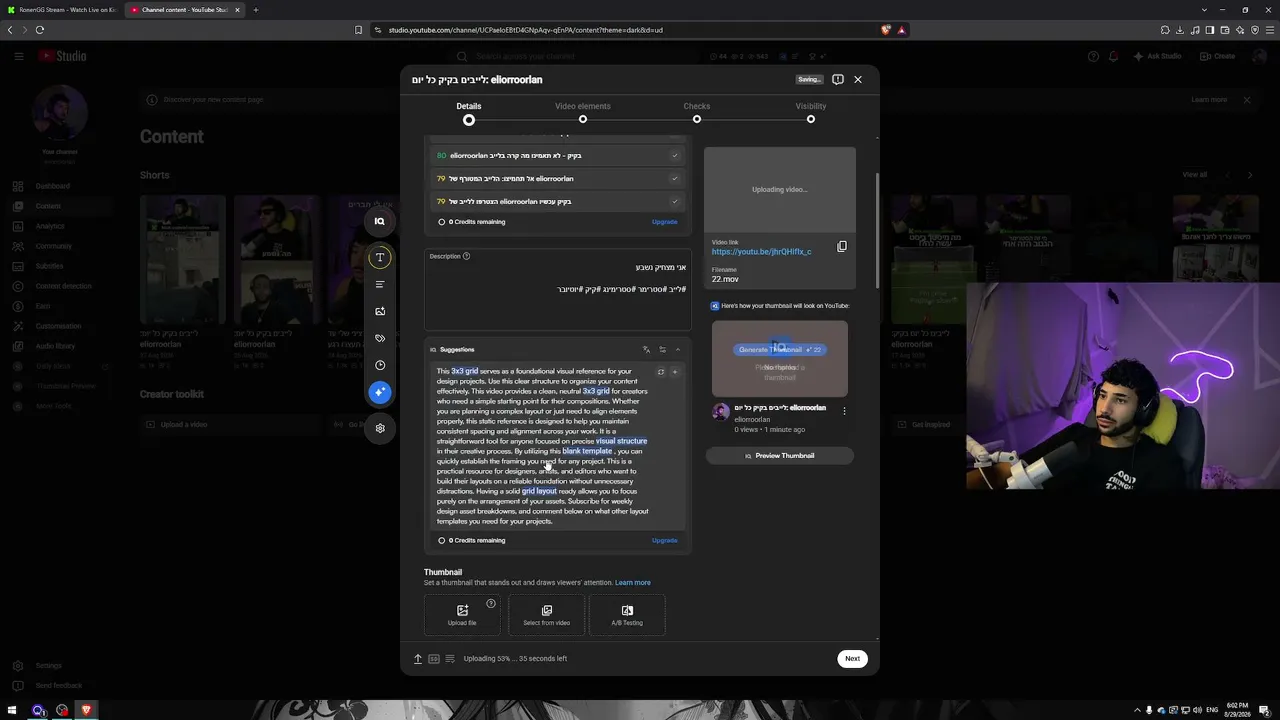Click the Next button
1280x720 pixels.
coord(852,659)
